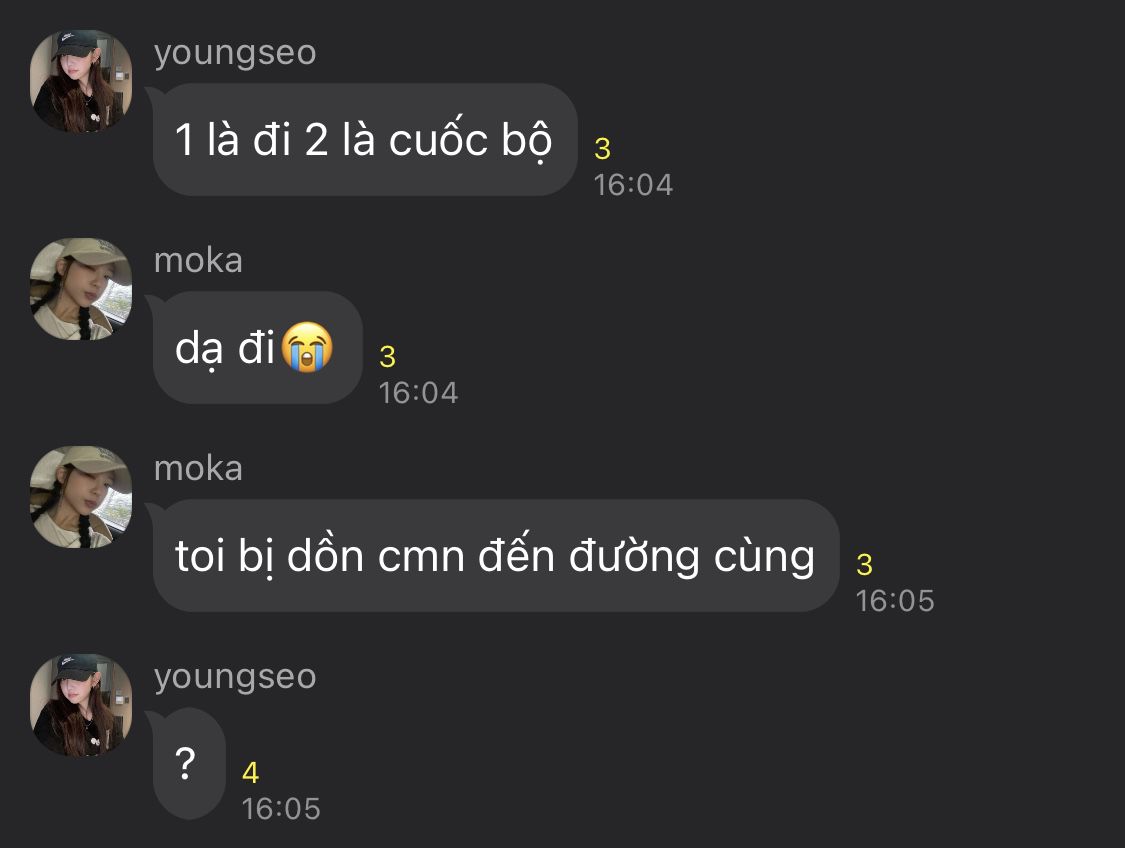Click the moka name above 'toi bị dồn' message
This screenshot has height=848, width=1125.
click(x=198, y=468)
